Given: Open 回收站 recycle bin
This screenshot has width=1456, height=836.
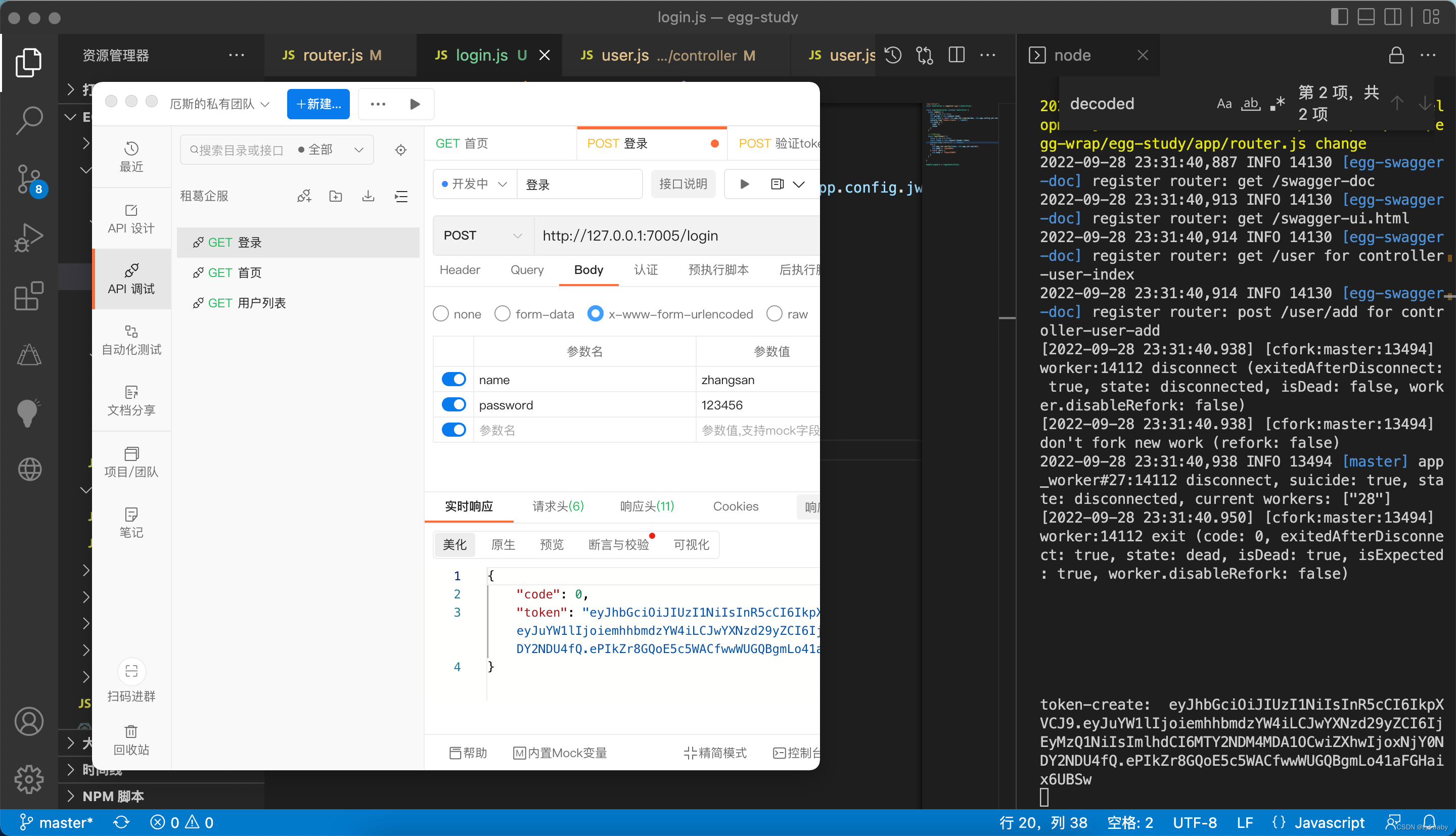Looking at the screenshot, I should click(131, 740).
